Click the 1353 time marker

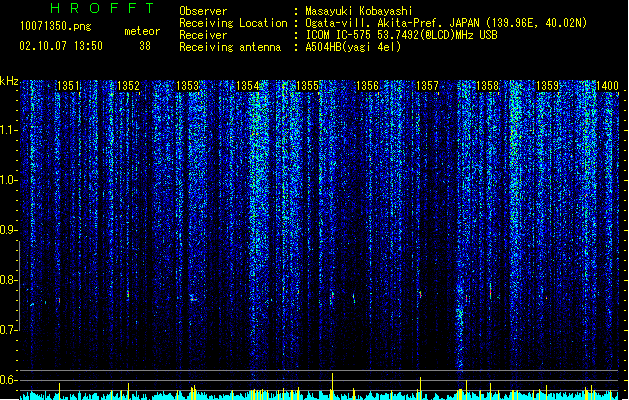point(188,86)
